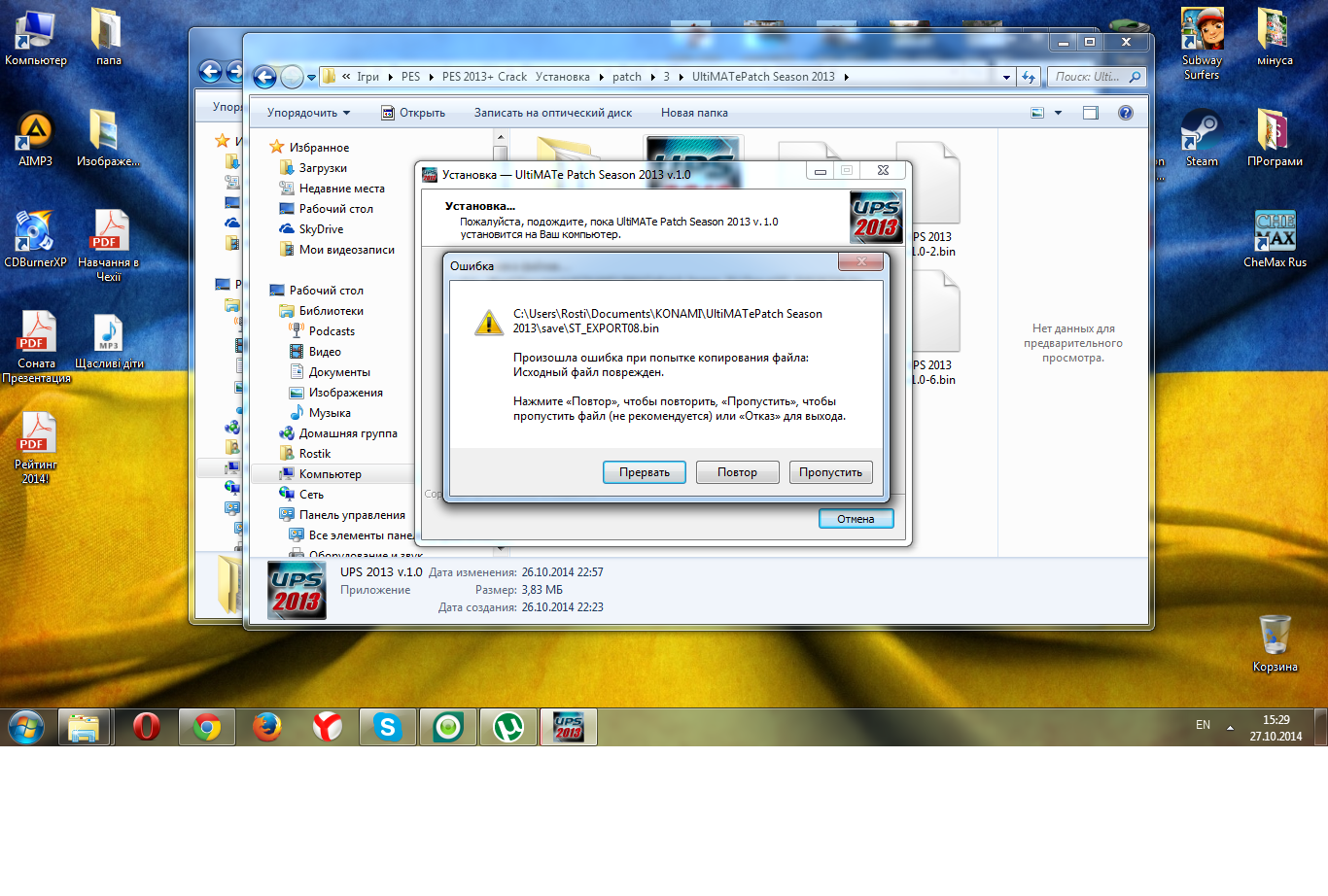Screen dimensions: 1328x896
Task: Refresh the folder via address bar button
Action: pyautogui.click(x=1029, y=77)
